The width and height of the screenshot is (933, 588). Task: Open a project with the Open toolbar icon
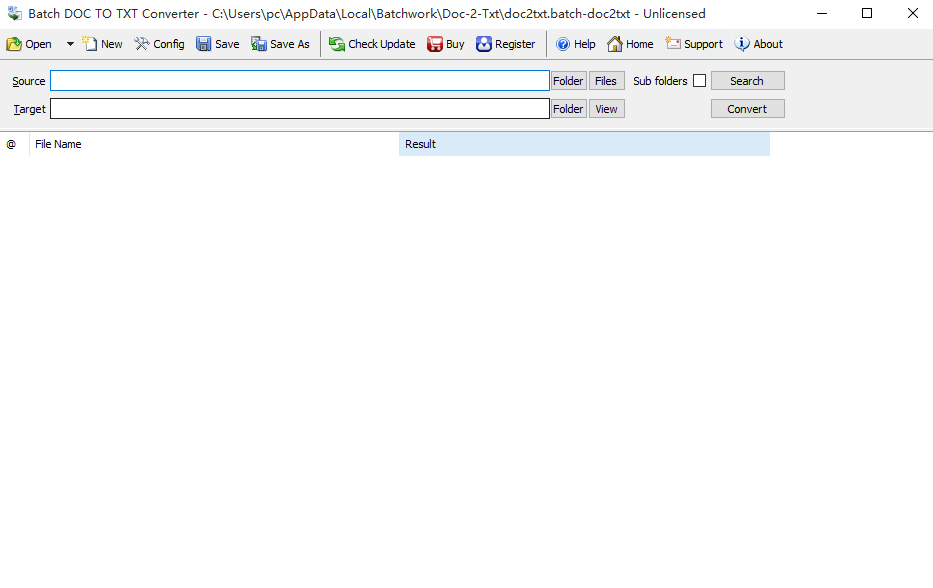[x=29, y=44]
